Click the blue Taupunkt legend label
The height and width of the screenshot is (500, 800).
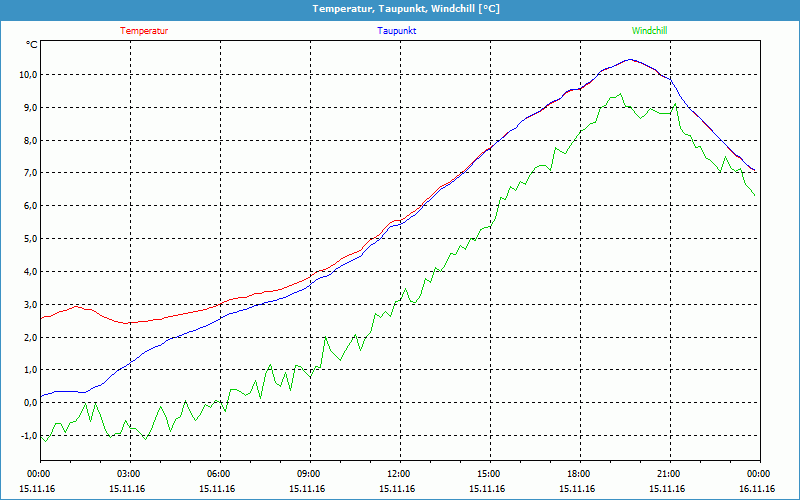[x=397, y=31]
